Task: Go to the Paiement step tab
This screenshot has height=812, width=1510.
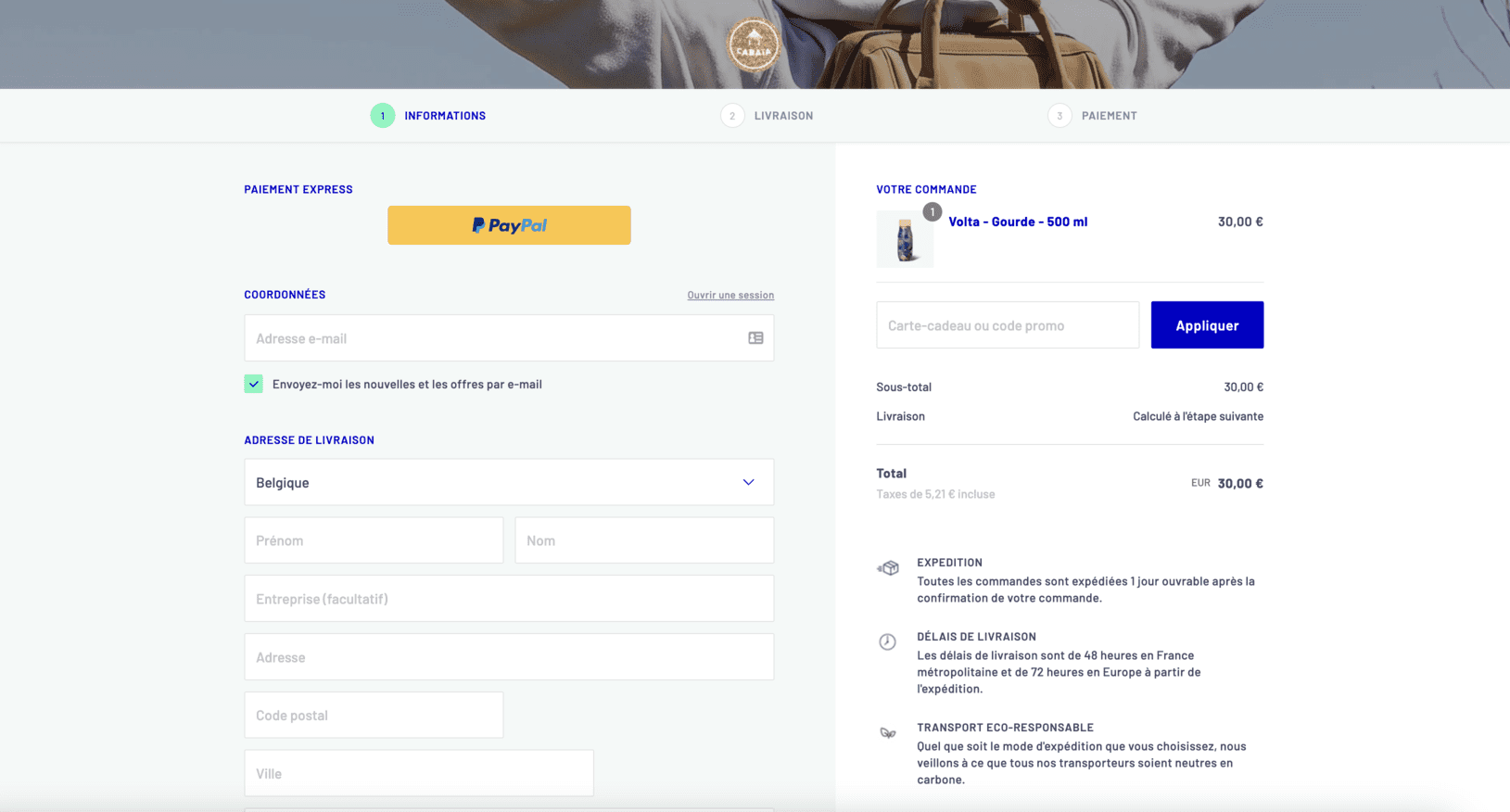Action: click(x=1109, y=116)
